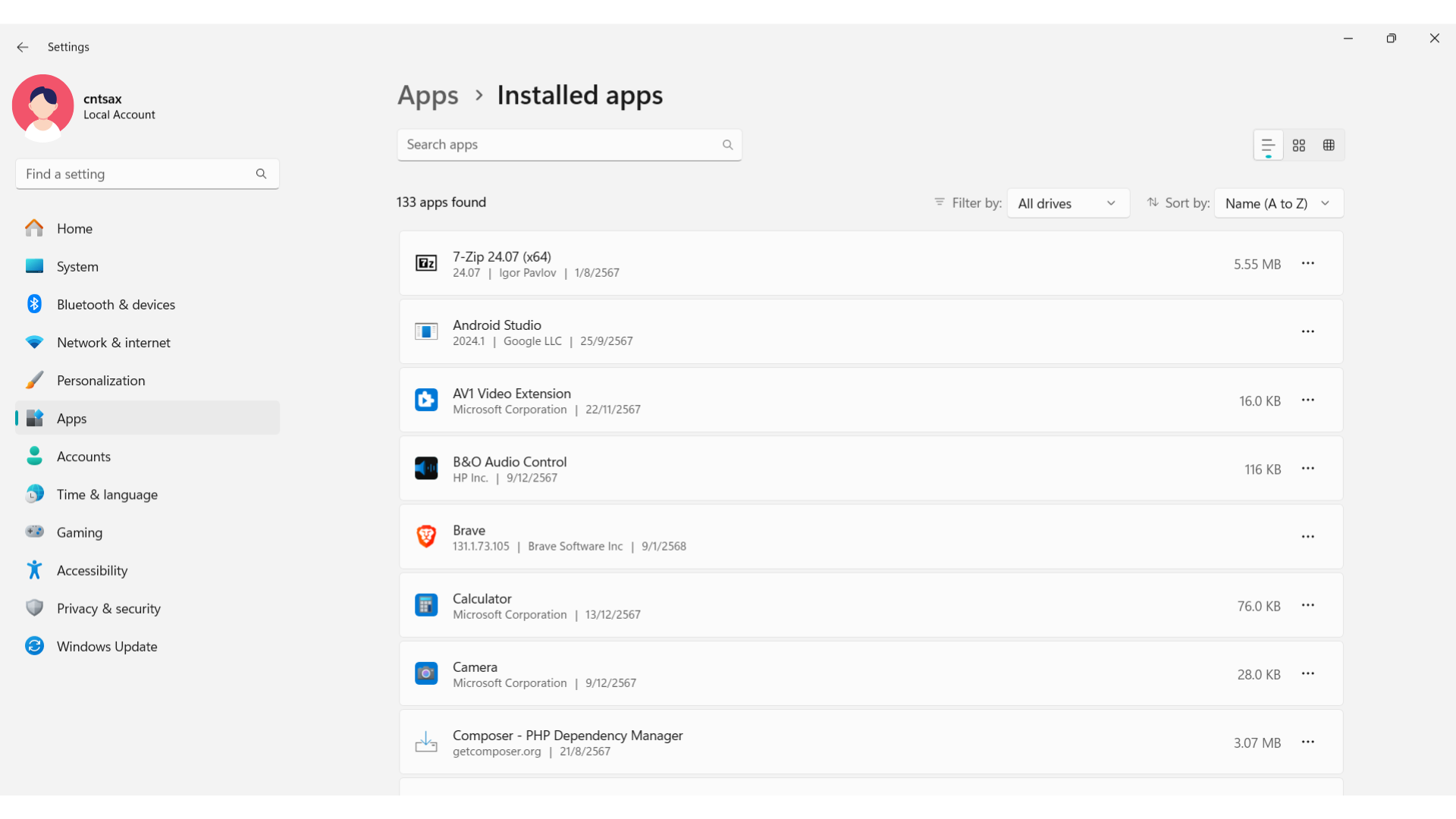This screenshot has height=819, width=1456.
Task: Click the Apps breadcrumb link
Action: pyautogui.click(x=428, y=96)
